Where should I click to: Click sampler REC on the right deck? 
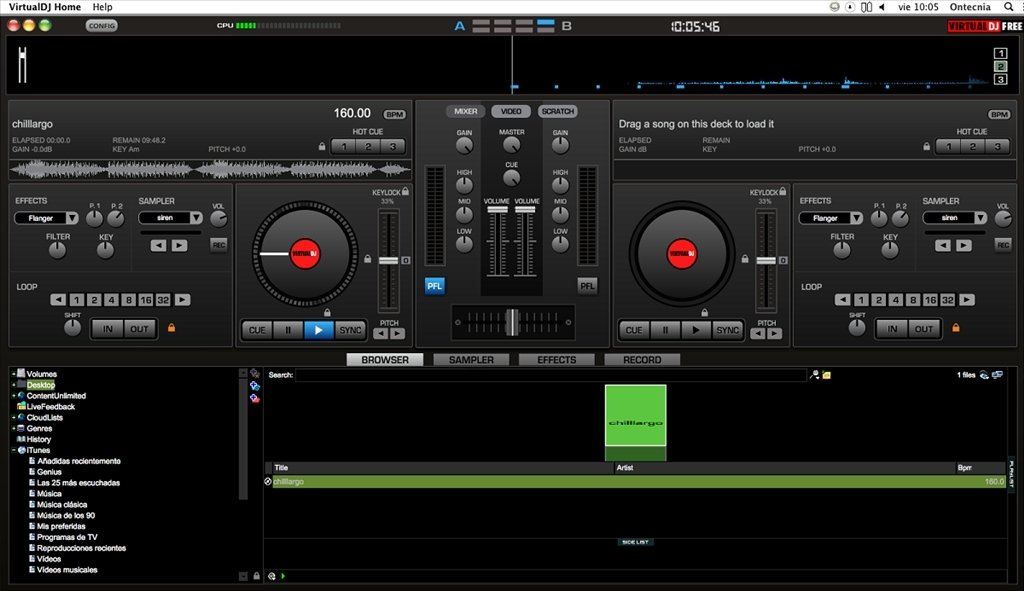coord(1003,245)
